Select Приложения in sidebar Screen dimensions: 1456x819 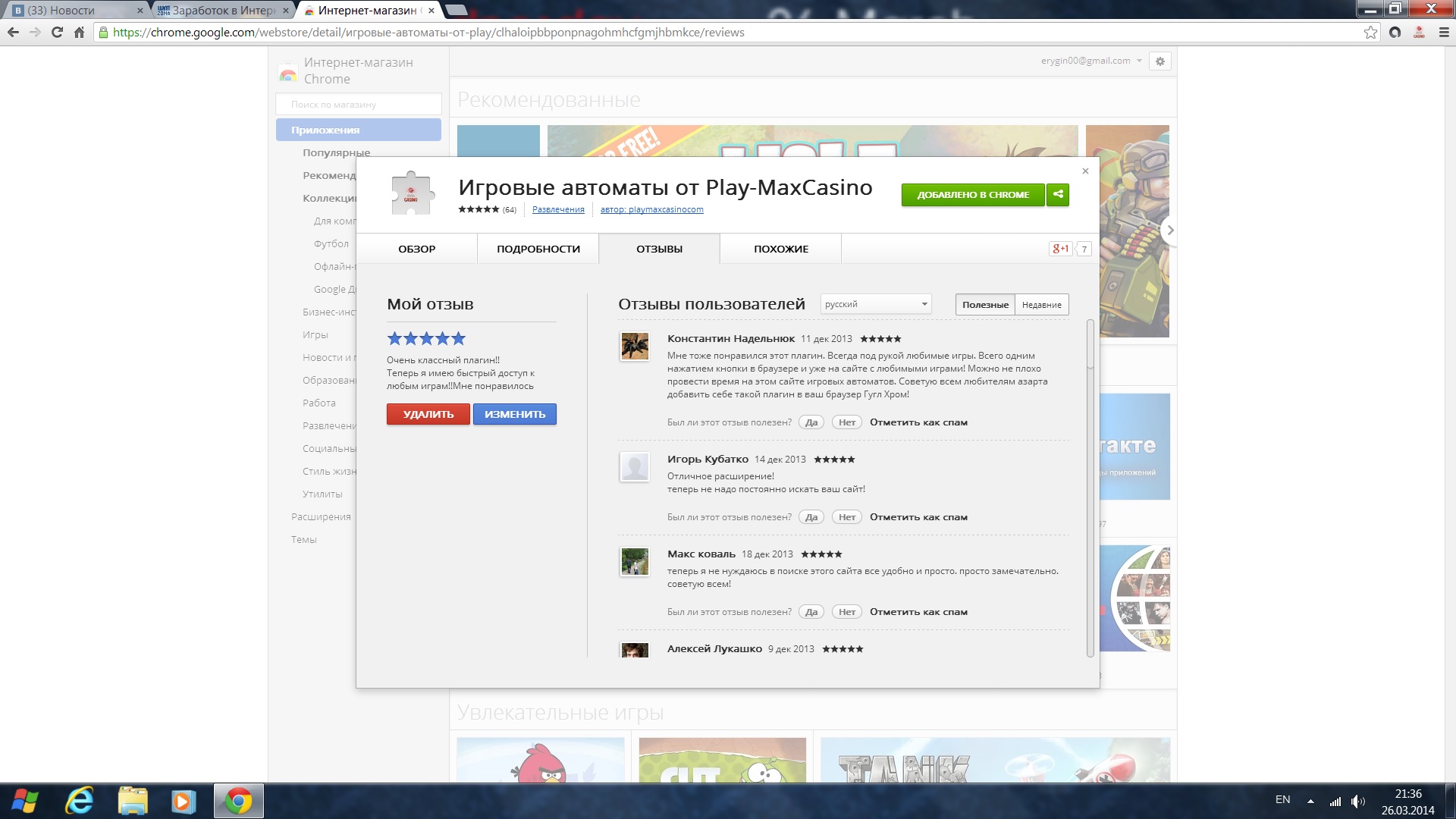pyautogui.click(x=359, y=130)
